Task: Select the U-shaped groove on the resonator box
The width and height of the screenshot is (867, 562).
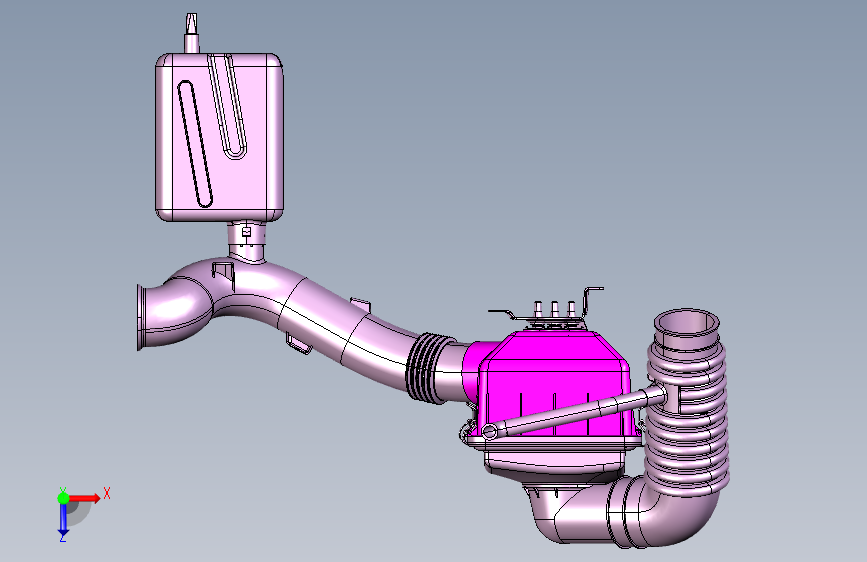Action: 227,105
